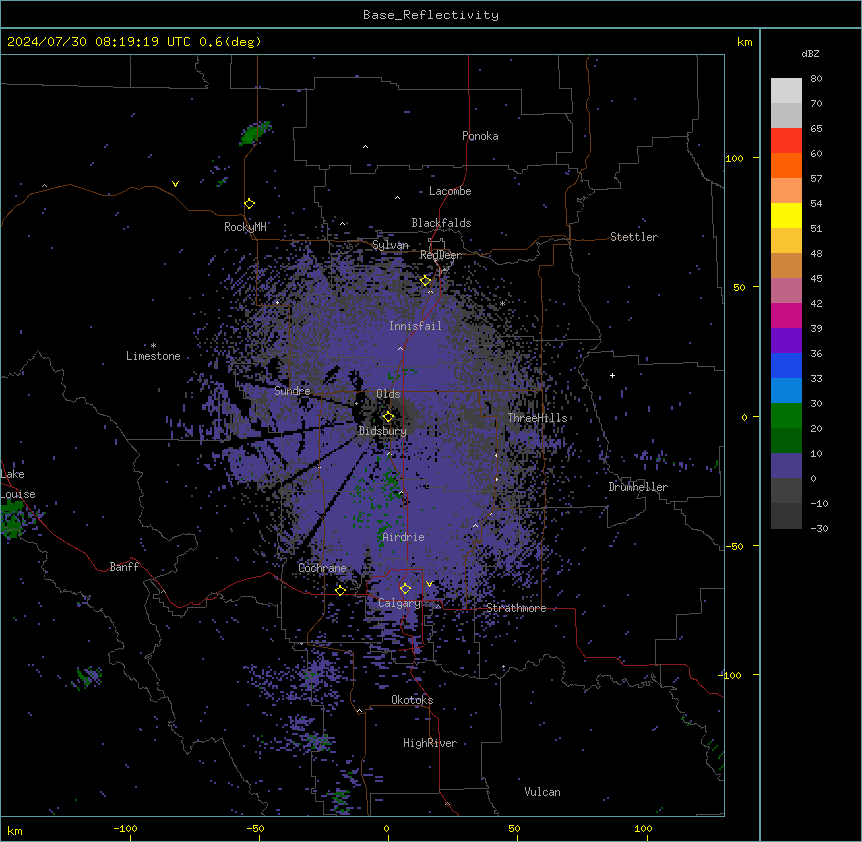The height and width of the screenshot is (842, 862).
Task: Click the Blackfalds city label
Action: [x=441, y=223]
